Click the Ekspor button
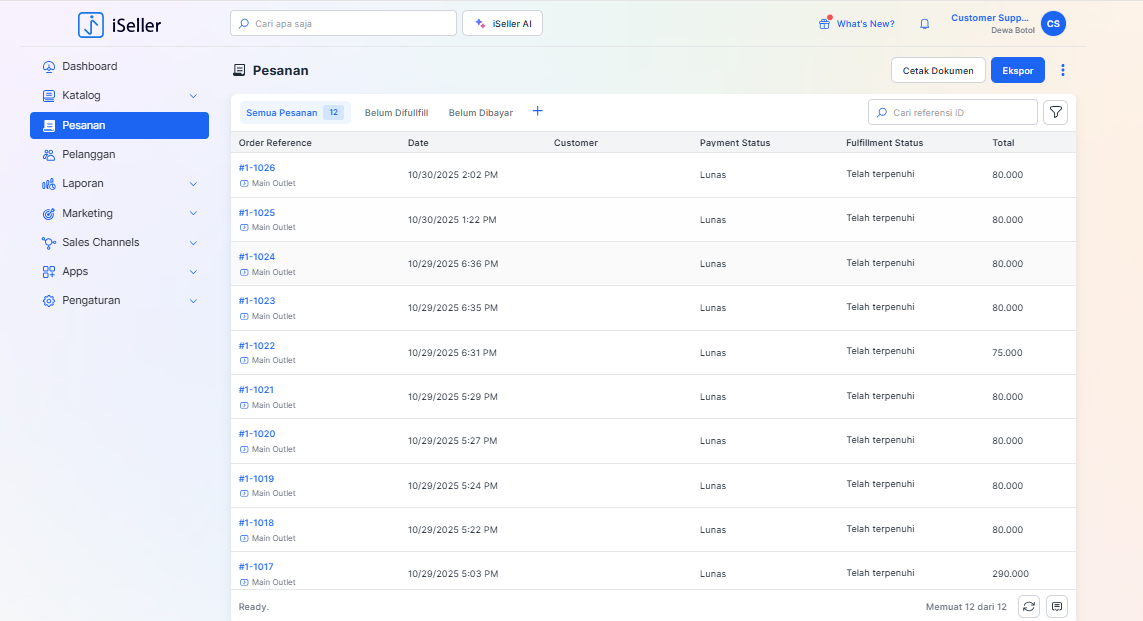 click(1017, 70)
